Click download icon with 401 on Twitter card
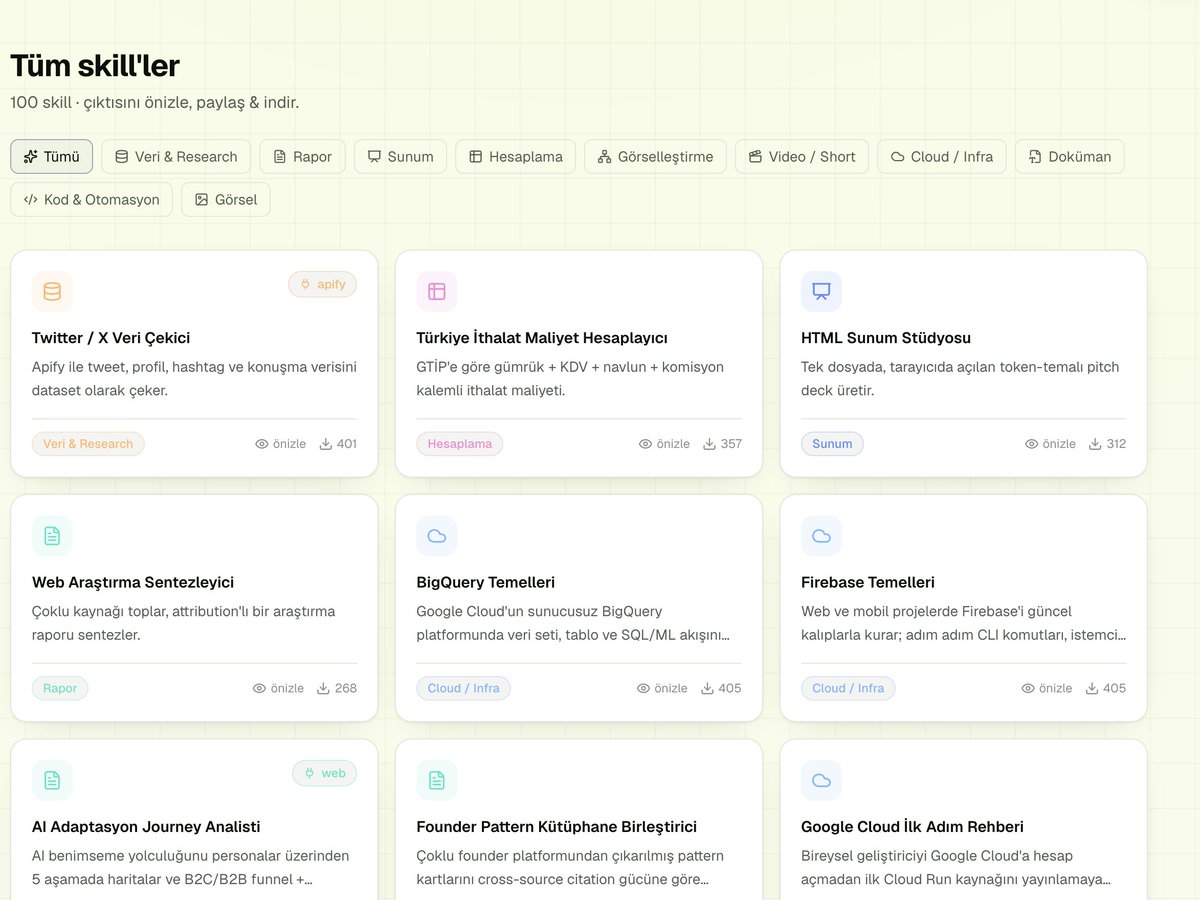 click(325, 444)
